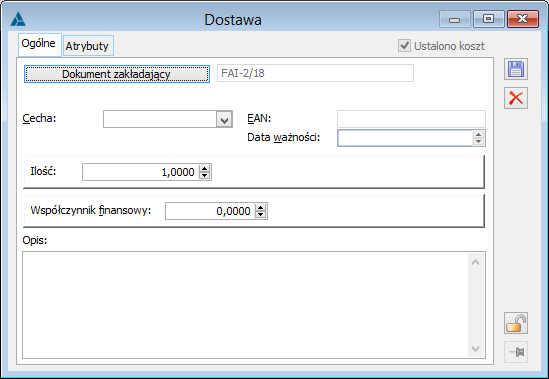Screen dimensions: 549x379
Task: Switch to the Atrybuty tab
Action: [88, 46]
